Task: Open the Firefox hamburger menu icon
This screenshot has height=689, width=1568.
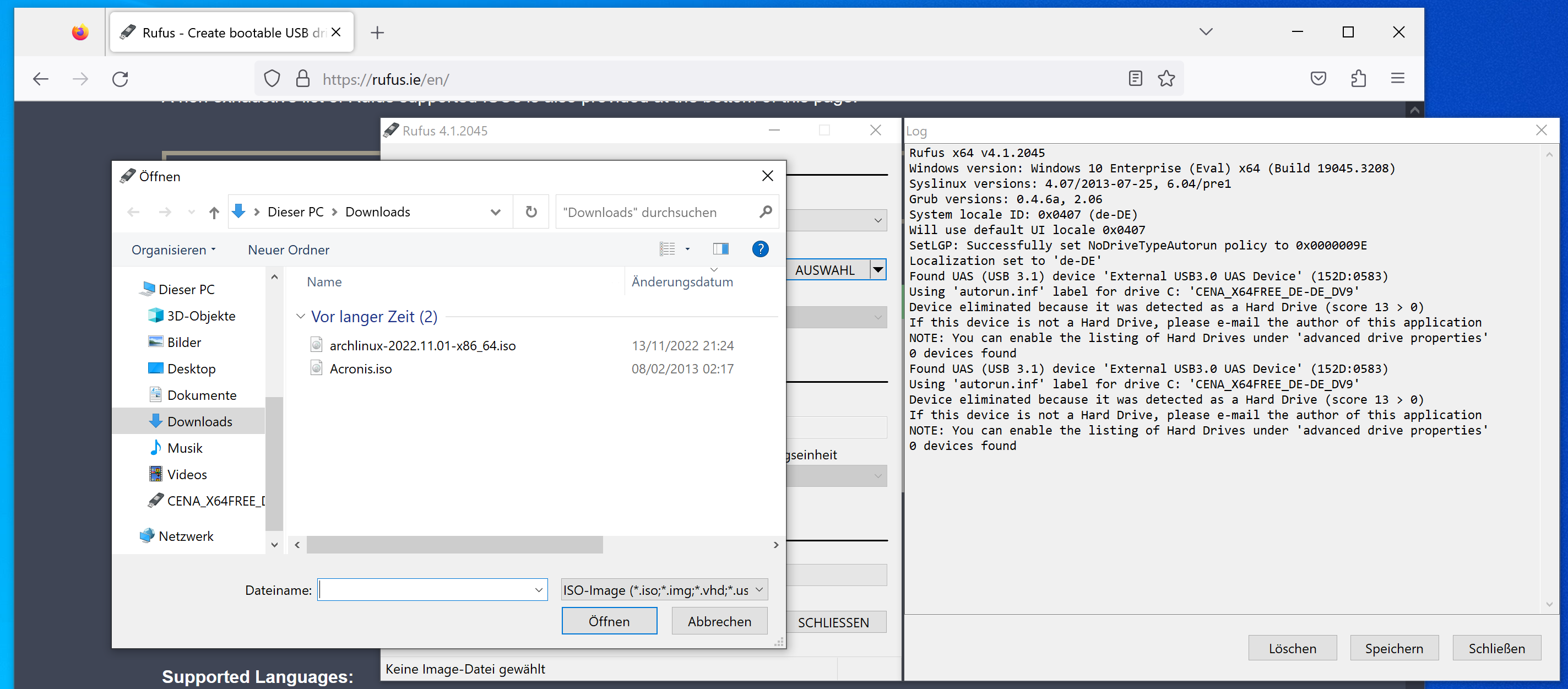Action: [1397, 78]
